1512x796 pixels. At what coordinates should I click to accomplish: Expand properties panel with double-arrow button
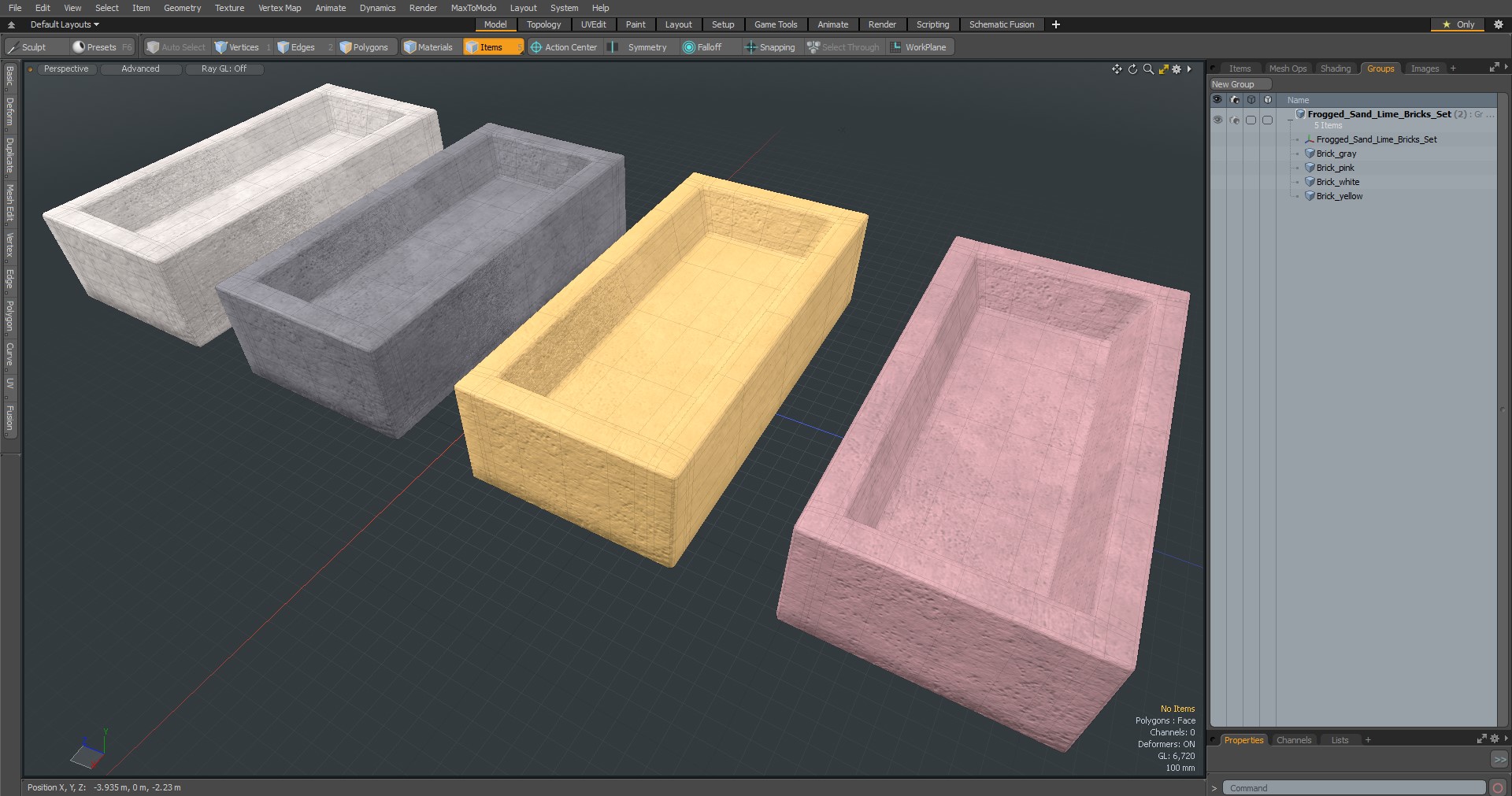(x=1499, y=759)
